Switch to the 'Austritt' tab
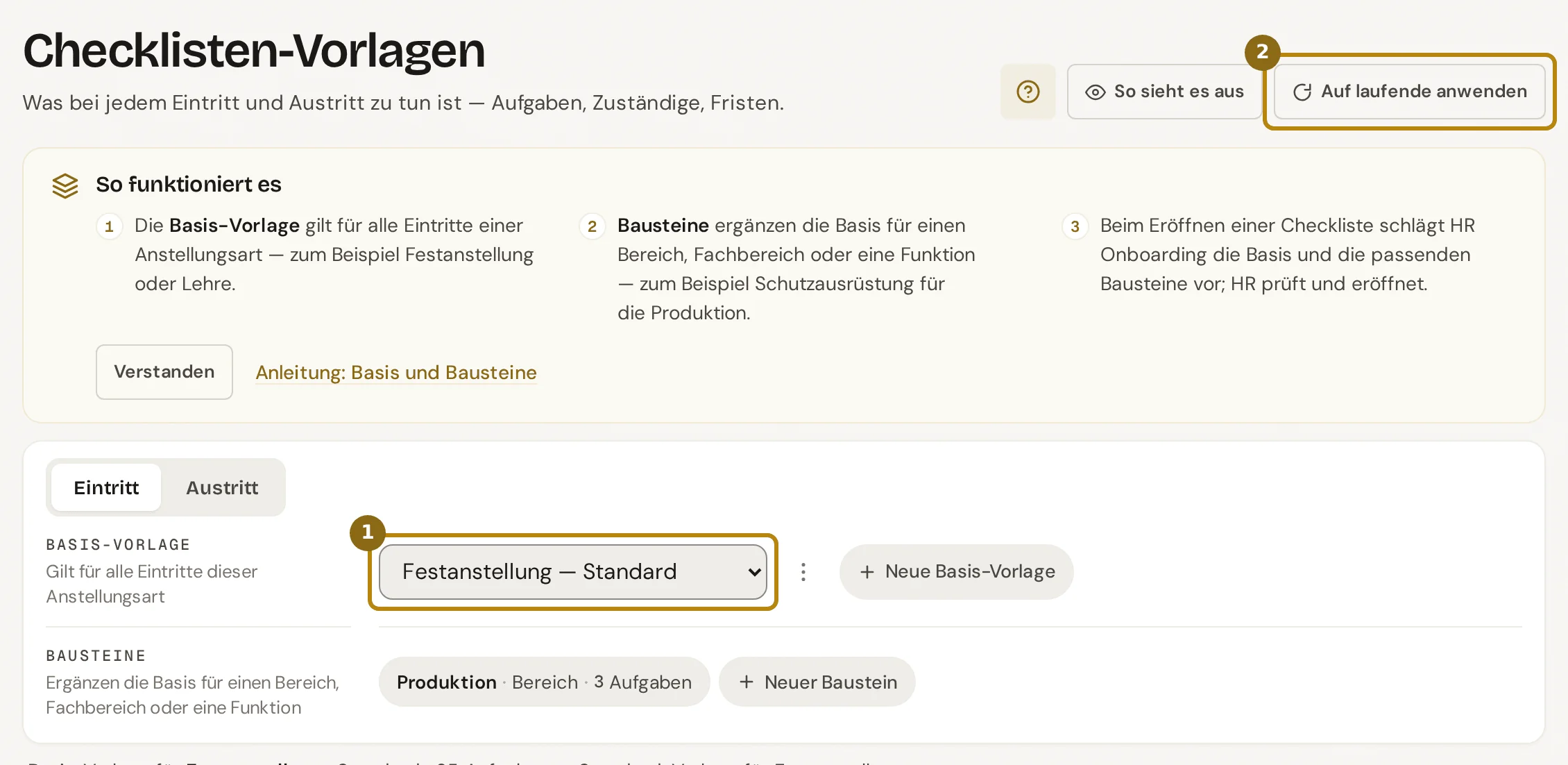The image size is (1568, 765). [222, 487]
